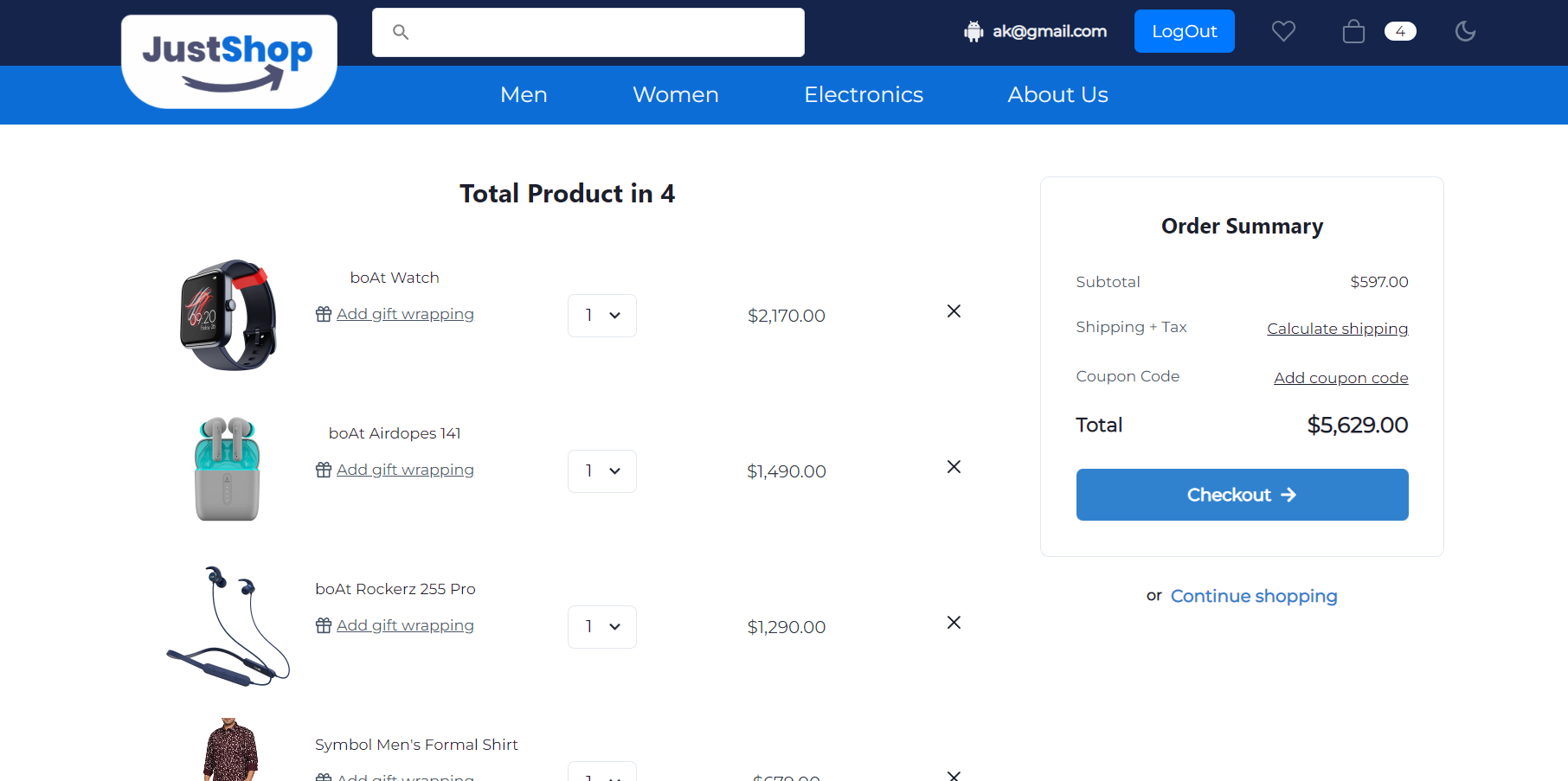Remove boAt Rockerz 255 Pro from cart
Viewport: 1568px width, 781px height.
[x=954, y=623]
